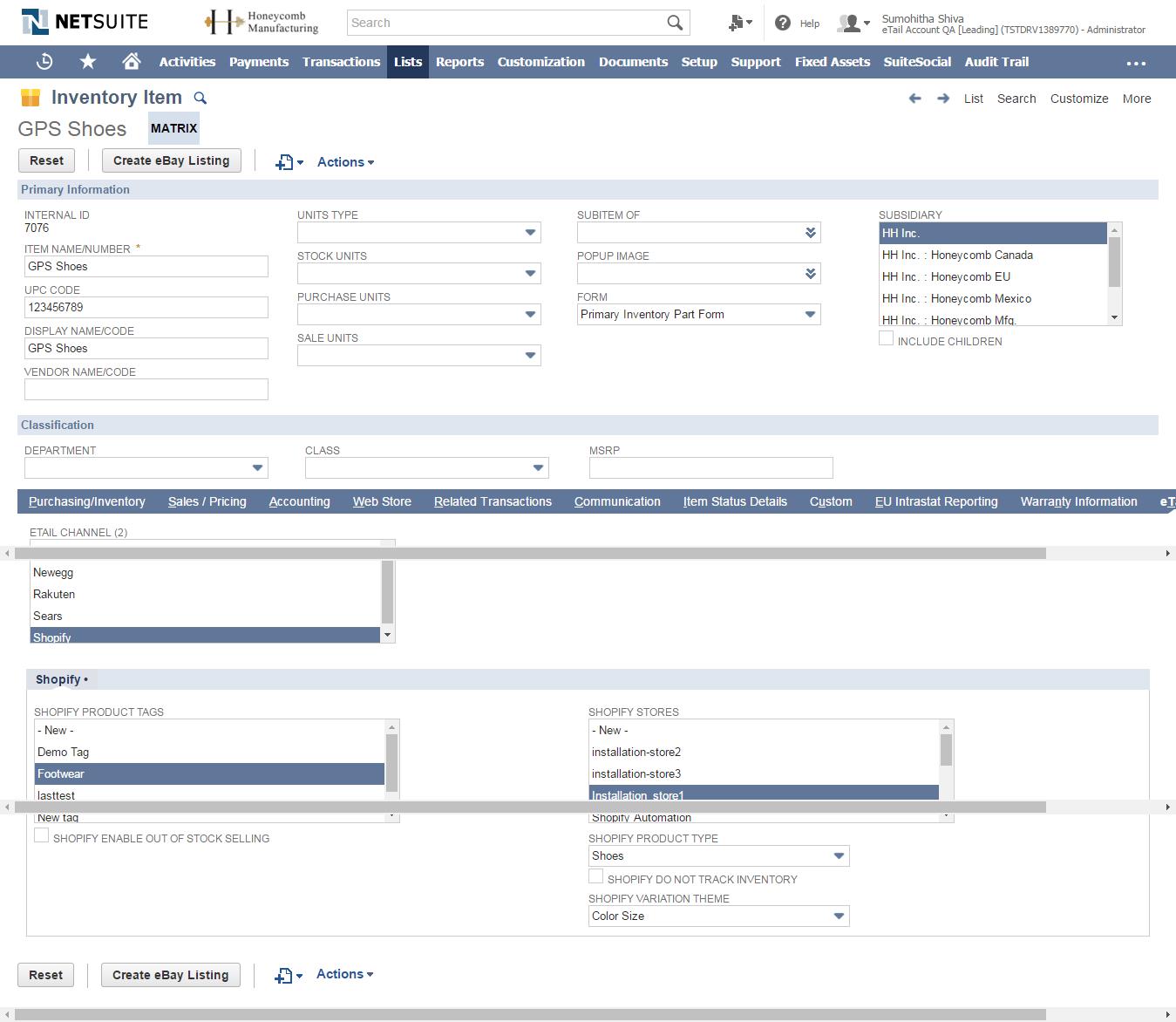1176x1022 pixels.
Task: Open the Customization menu
Action: coord(540,62)
